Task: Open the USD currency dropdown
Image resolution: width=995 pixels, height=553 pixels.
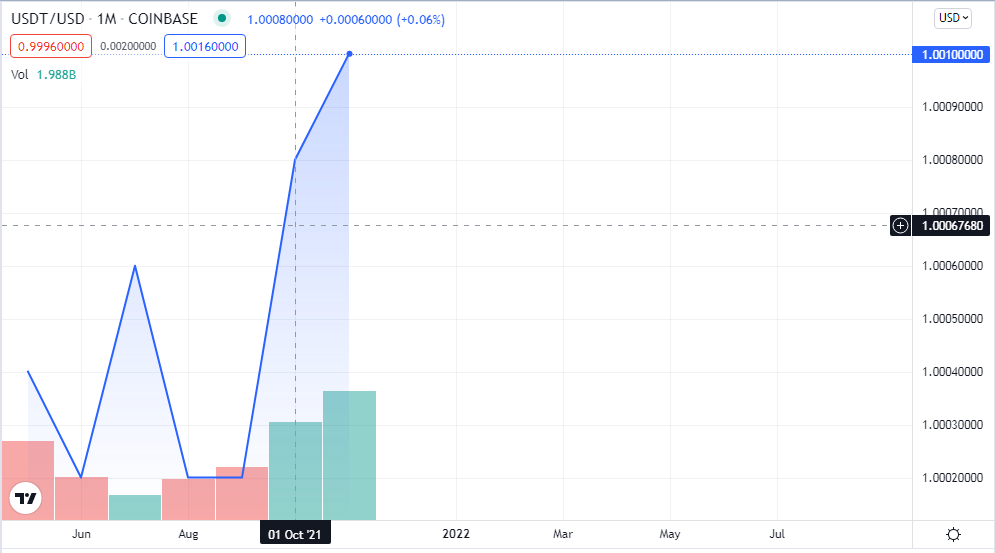Action: coord(953,18)
